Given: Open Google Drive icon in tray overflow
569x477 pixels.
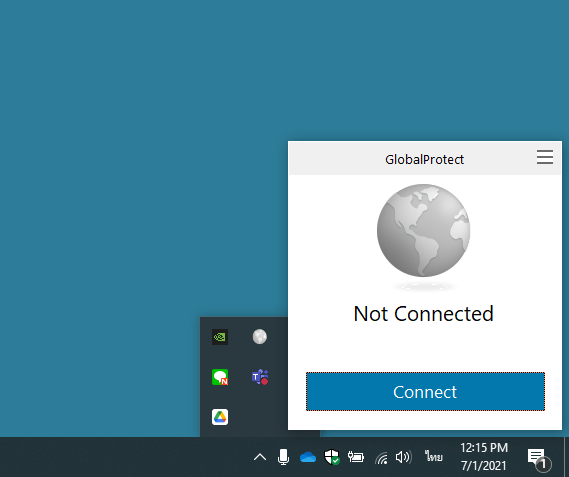Looking at the screenshot, I should [x=220, y=417].
